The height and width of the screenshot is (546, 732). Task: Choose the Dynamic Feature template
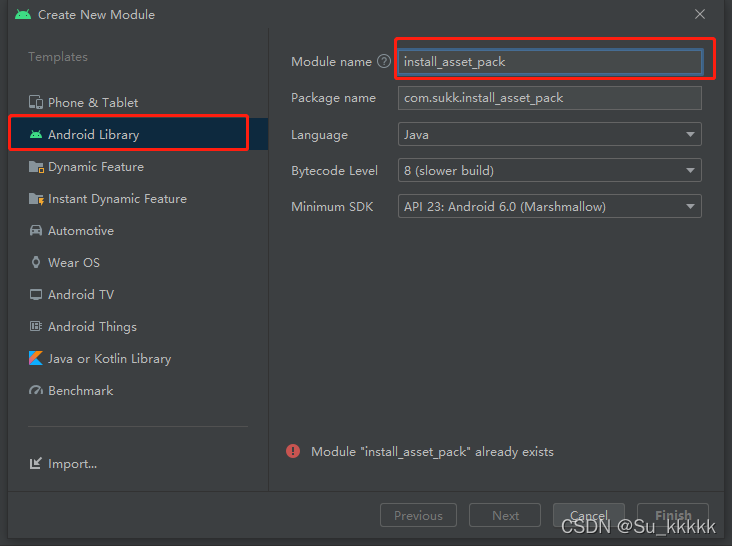pos(138,167)
